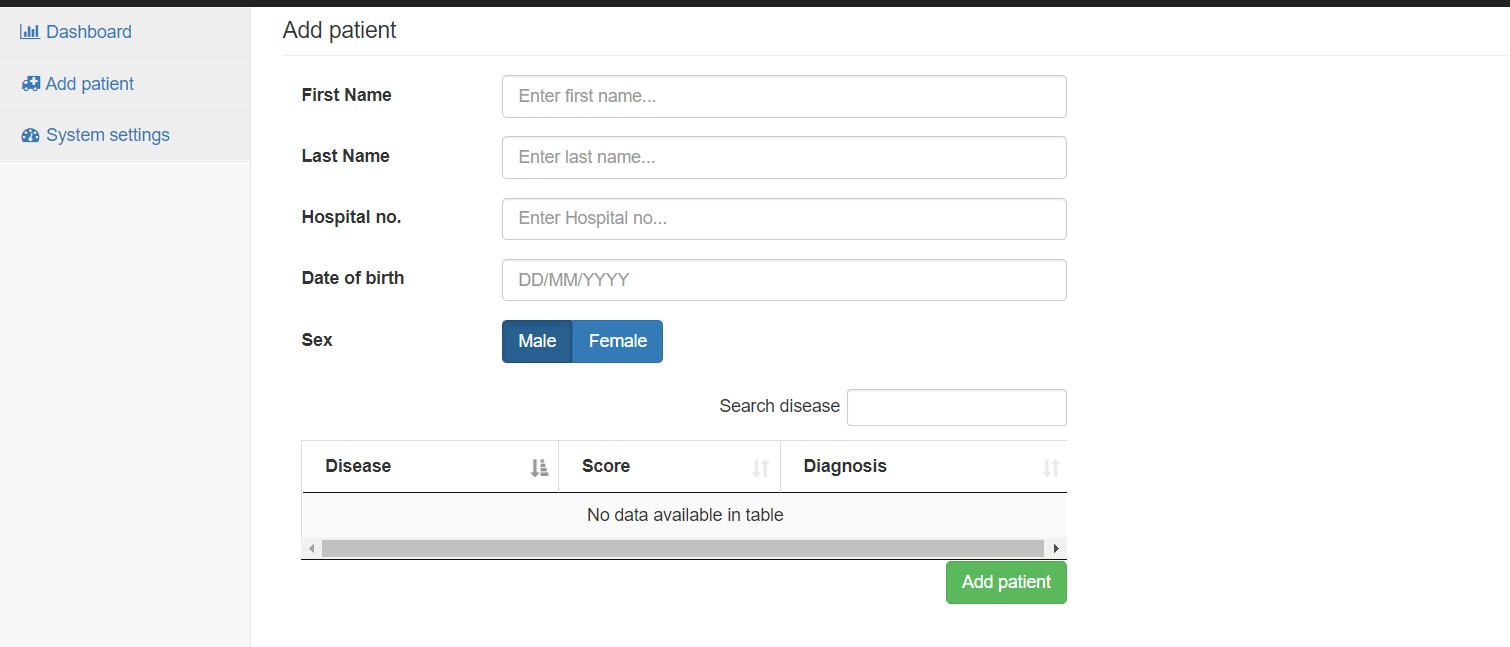
Task: Toggle the currently active sex selection
Action: [x=537, y=341]
